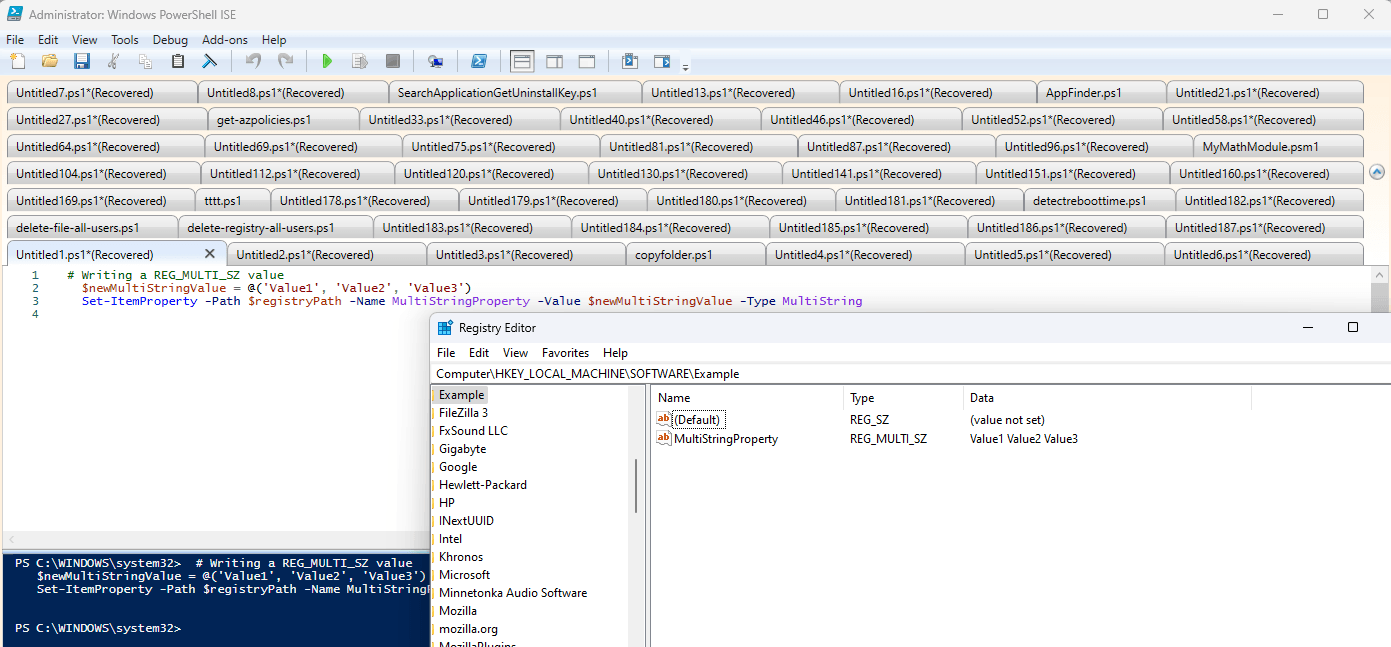1391x647 pixels.
Task: Select the Example key in registry tree
Action: (461, 395)
